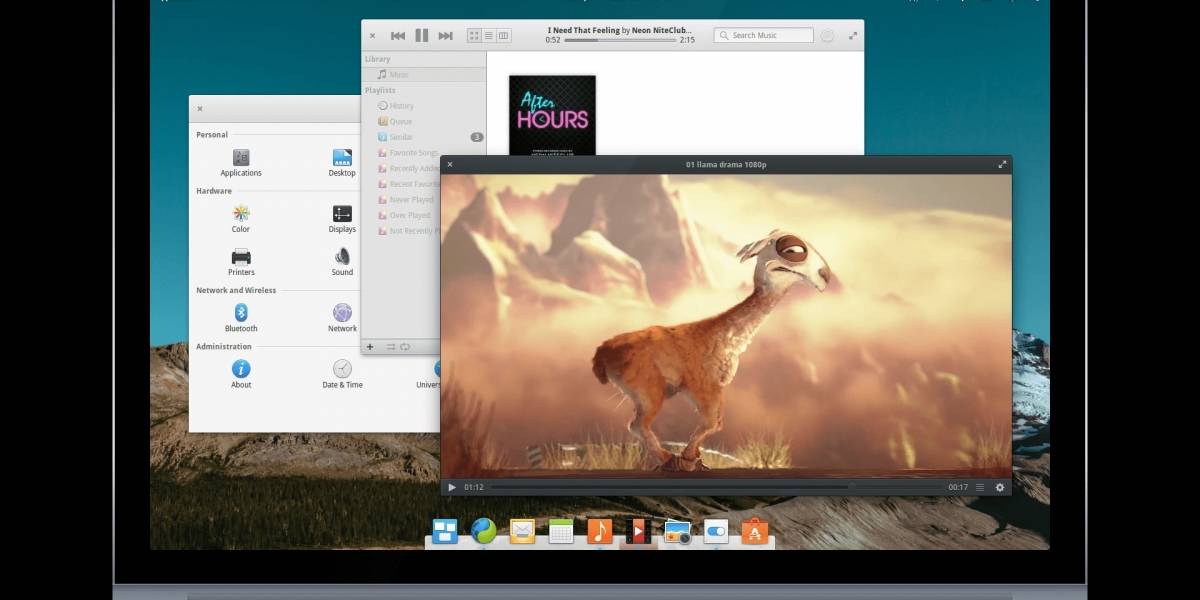Launch Mail from dock

tap(522, 531)
